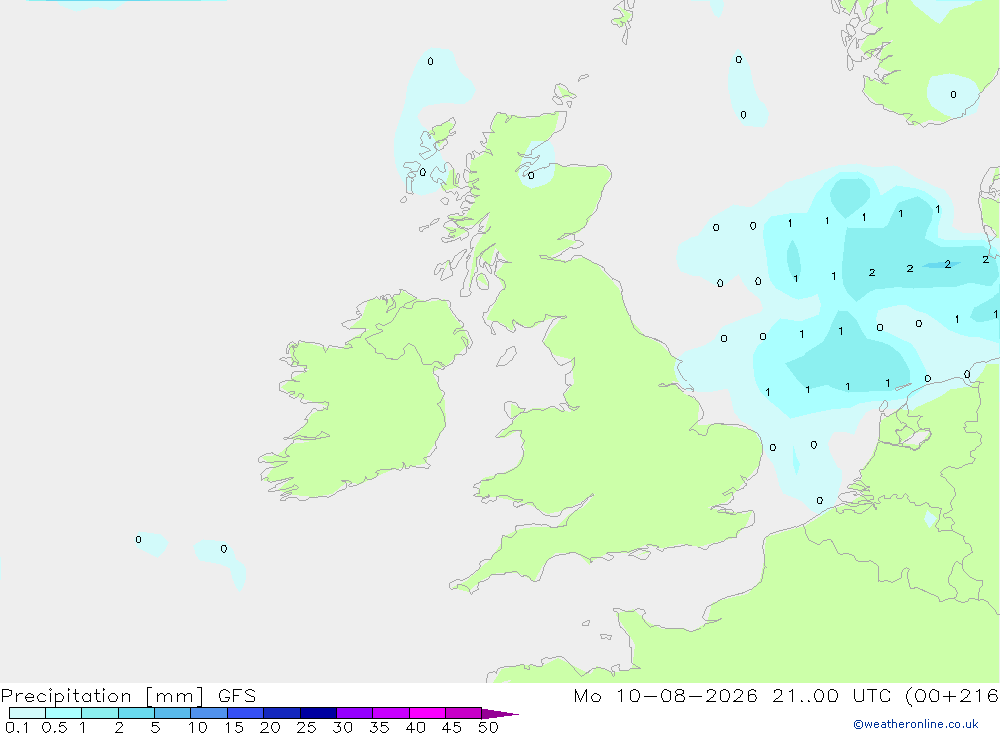1000x733 pixels.
Task: Click the 'Precipitation [mm]' title text
Action: click(103, 696)
